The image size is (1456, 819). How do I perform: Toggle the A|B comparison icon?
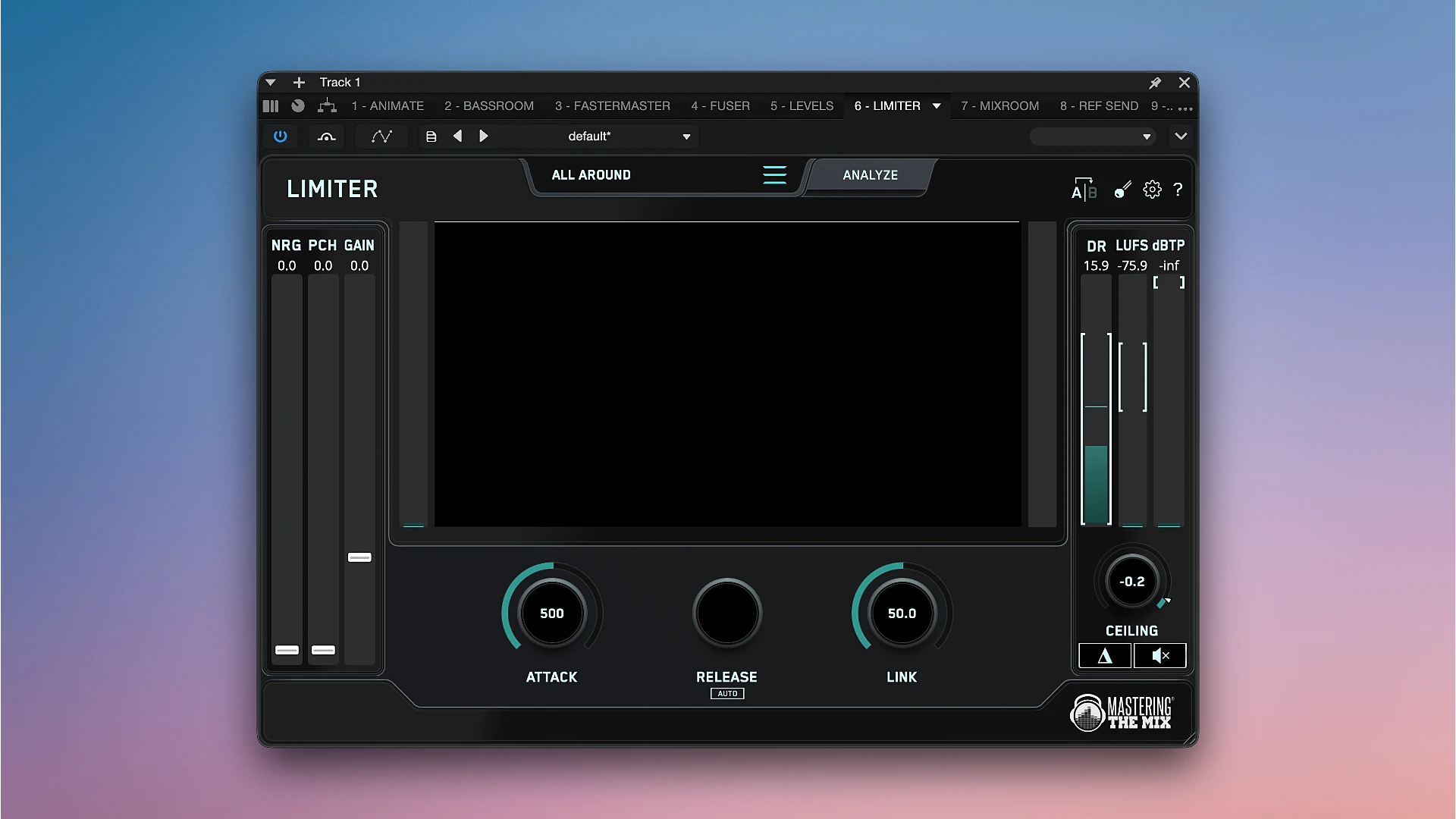[1084, 190]
